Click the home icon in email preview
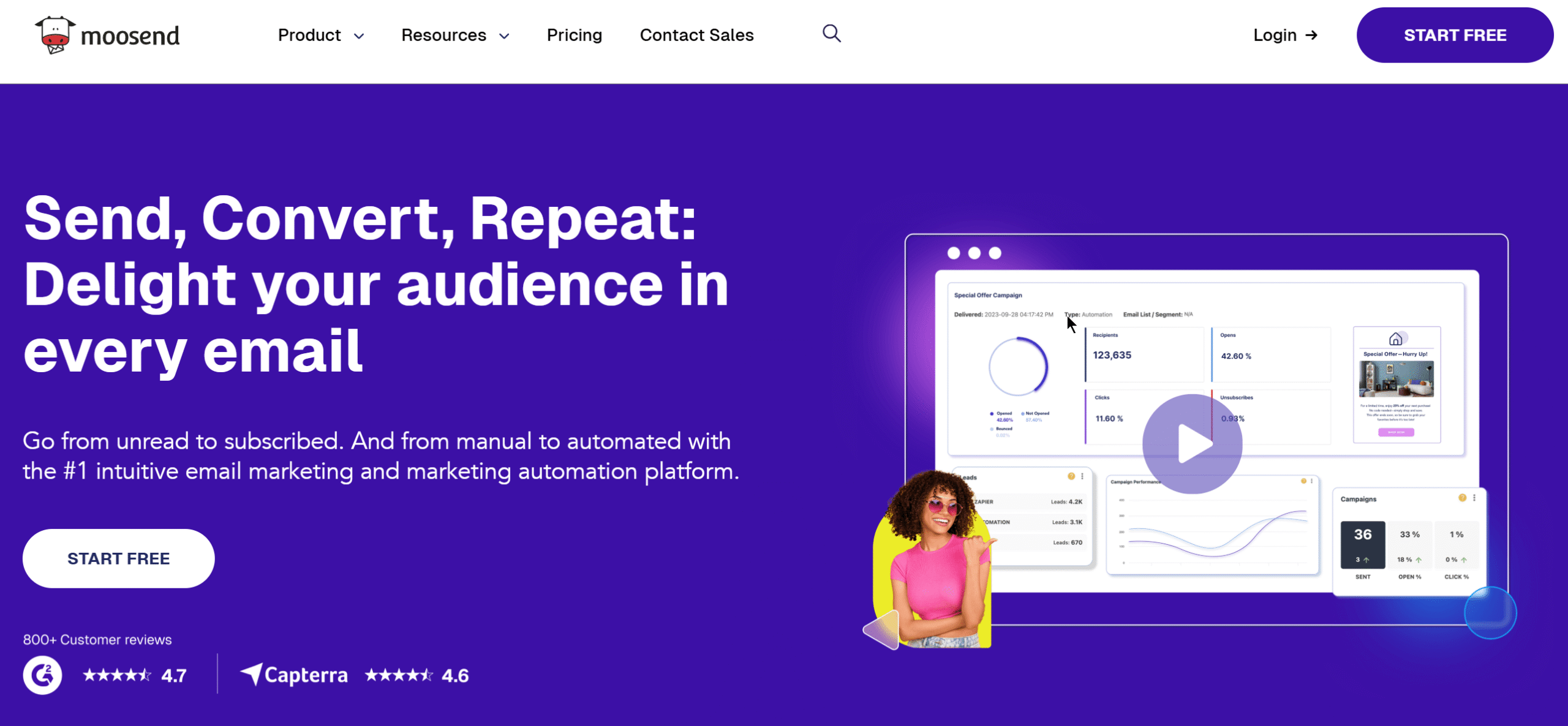Image resolution: width=1568 pixels, height=726 pixels. [x=1395, y=339]
